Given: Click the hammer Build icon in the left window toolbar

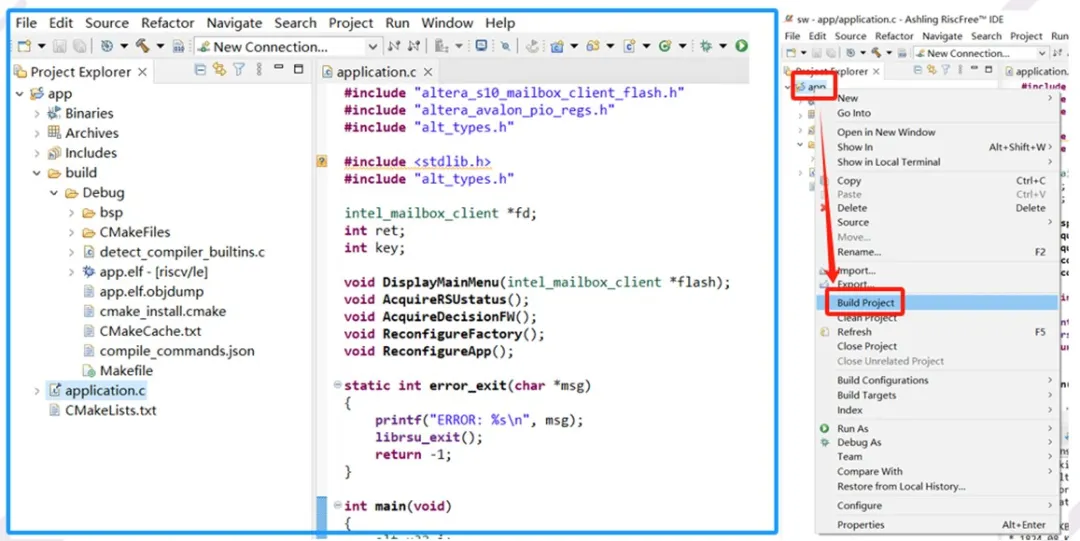Looking at the screenshot, I should point(142,46).
